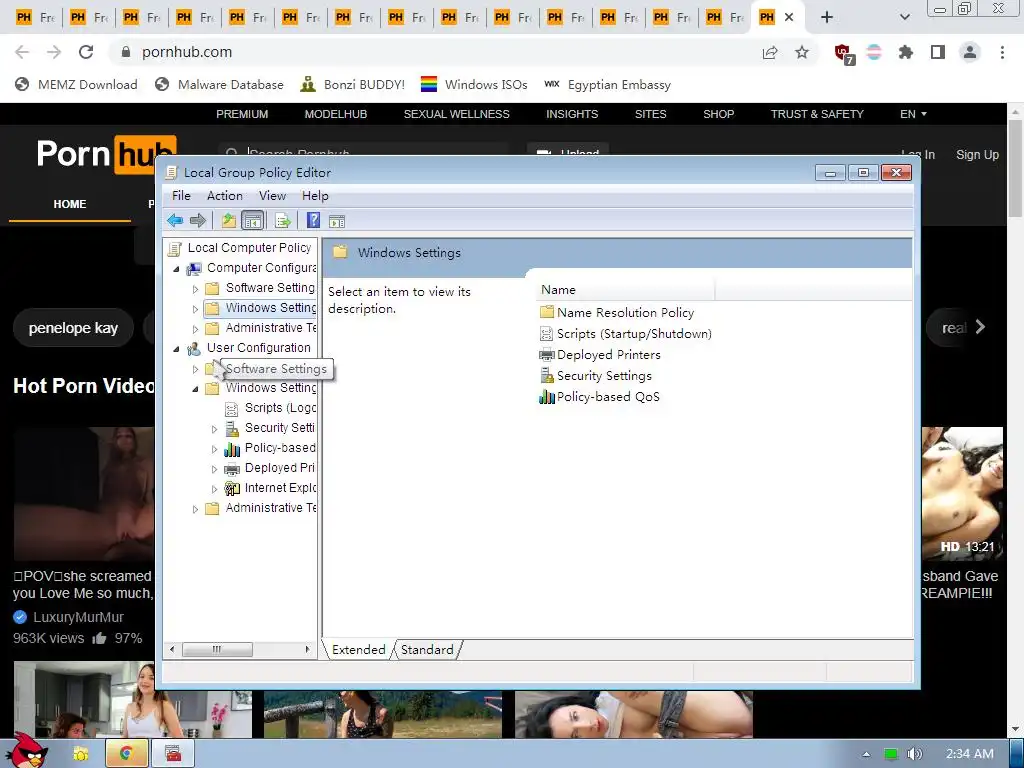Open the MEMZ Download bookmark
The height and width of the screenshot is (768, 1024).
(76, 85)
